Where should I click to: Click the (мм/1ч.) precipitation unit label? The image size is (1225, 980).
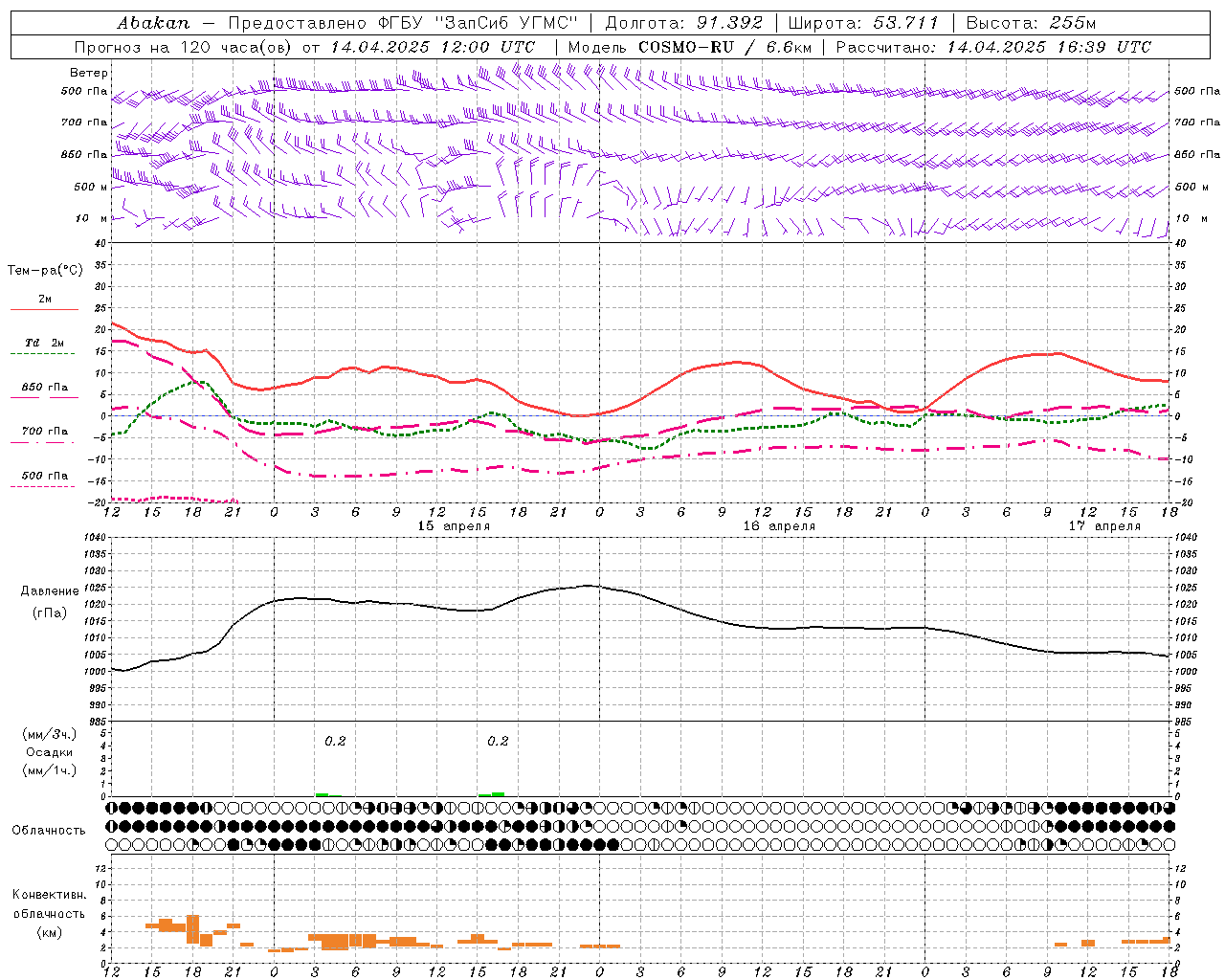click(50, 770)
